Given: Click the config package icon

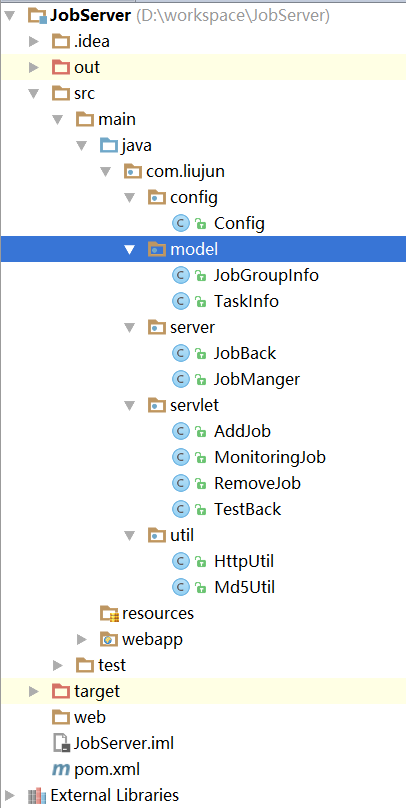Looking at the screenshot, I should click(157, 197).
